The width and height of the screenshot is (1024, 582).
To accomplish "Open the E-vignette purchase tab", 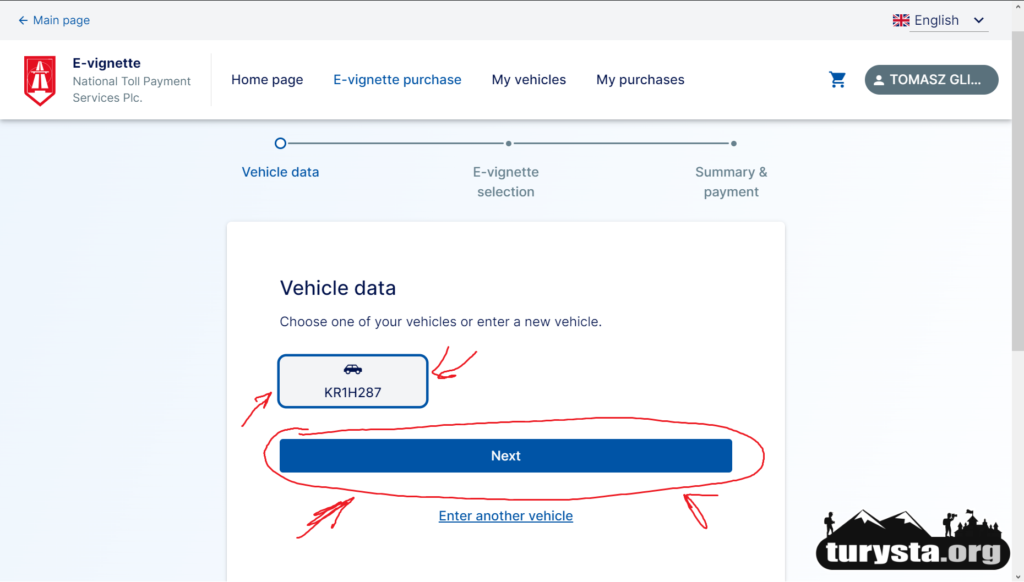I will pos(397,80).
